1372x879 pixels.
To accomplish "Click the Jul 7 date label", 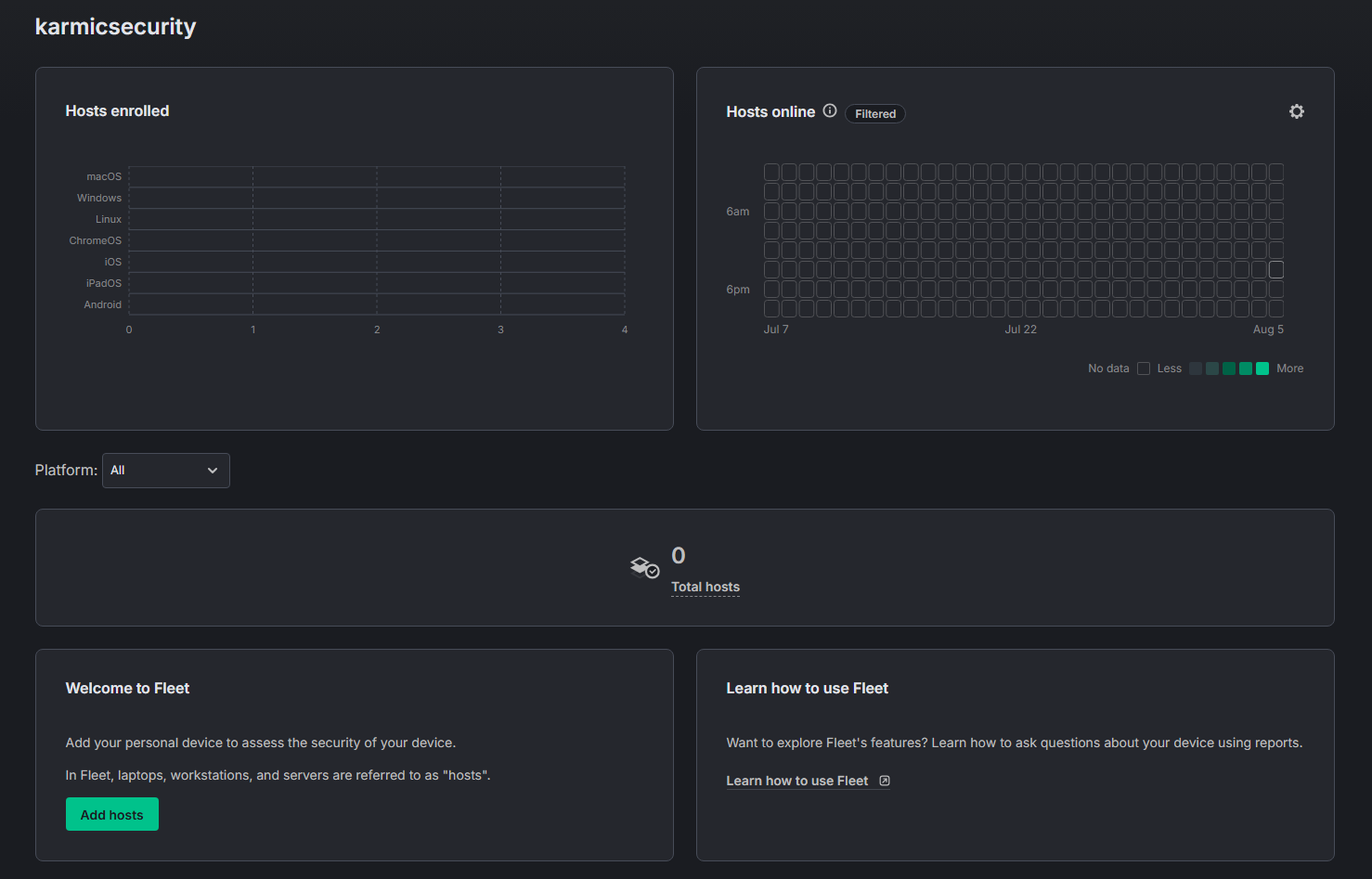I will [x=776, y=330].
